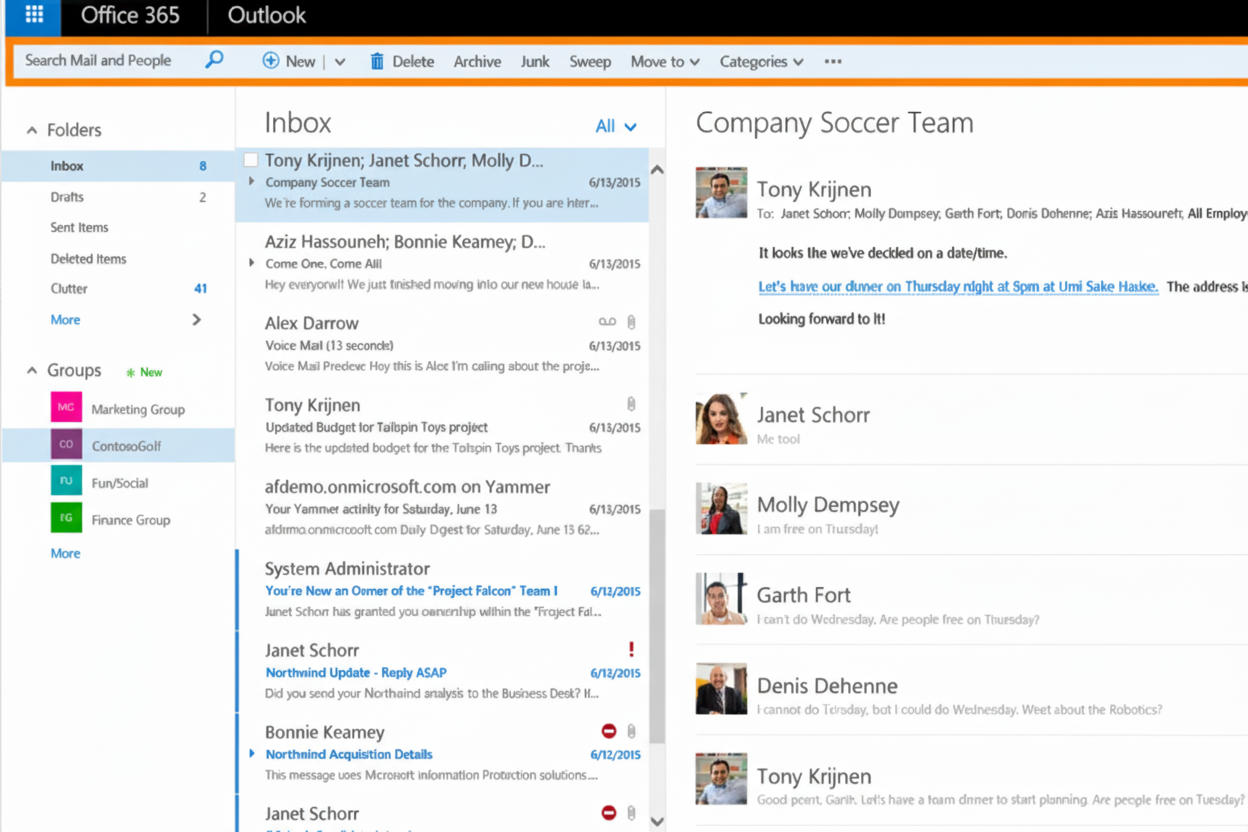Check the checkbox on the Company Soccer Team conversation

click(250, 158)
